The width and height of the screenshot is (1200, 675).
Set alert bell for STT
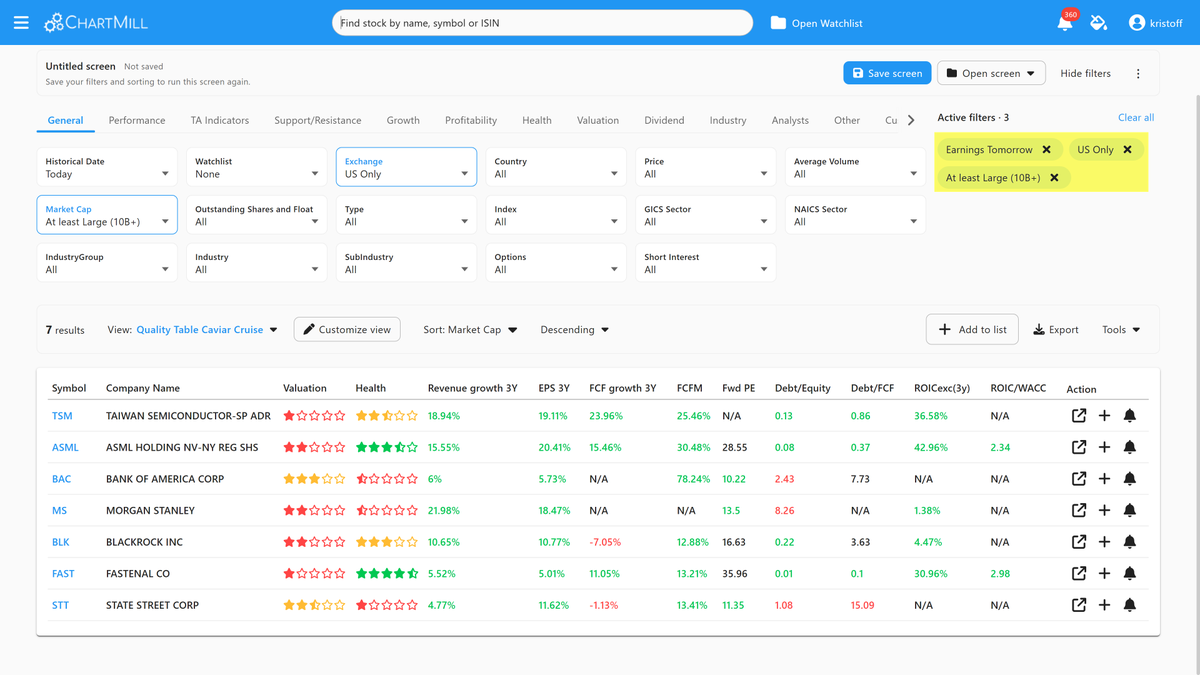click(1130, 605)
